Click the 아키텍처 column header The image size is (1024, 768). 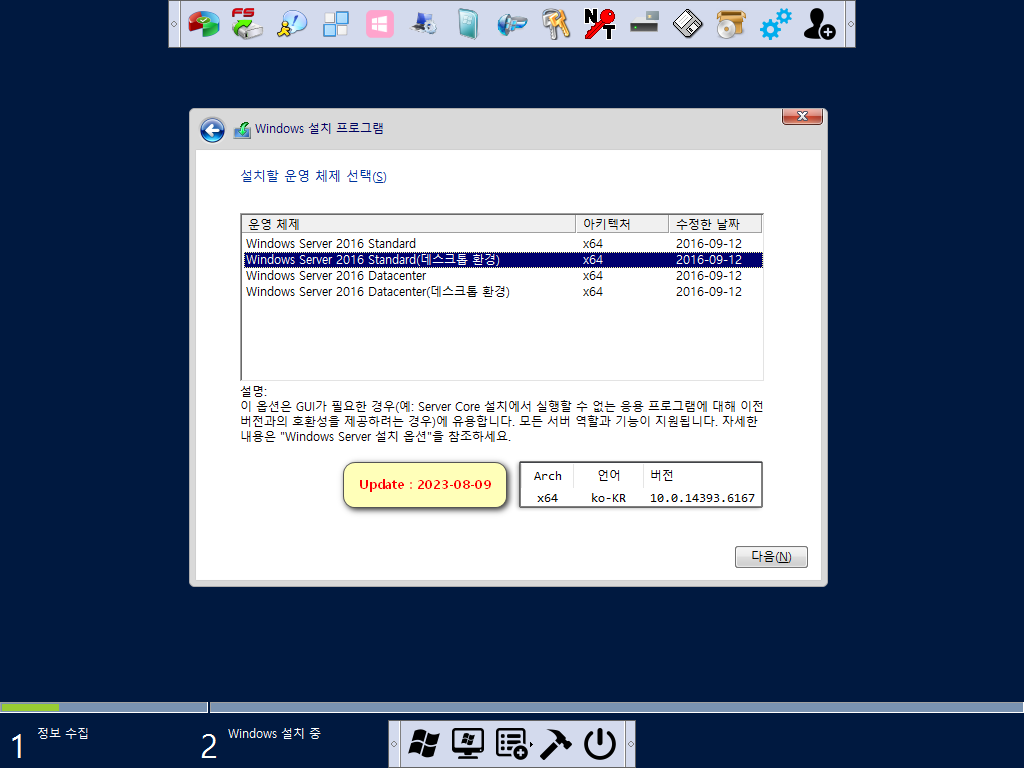[x=622, y=224]
